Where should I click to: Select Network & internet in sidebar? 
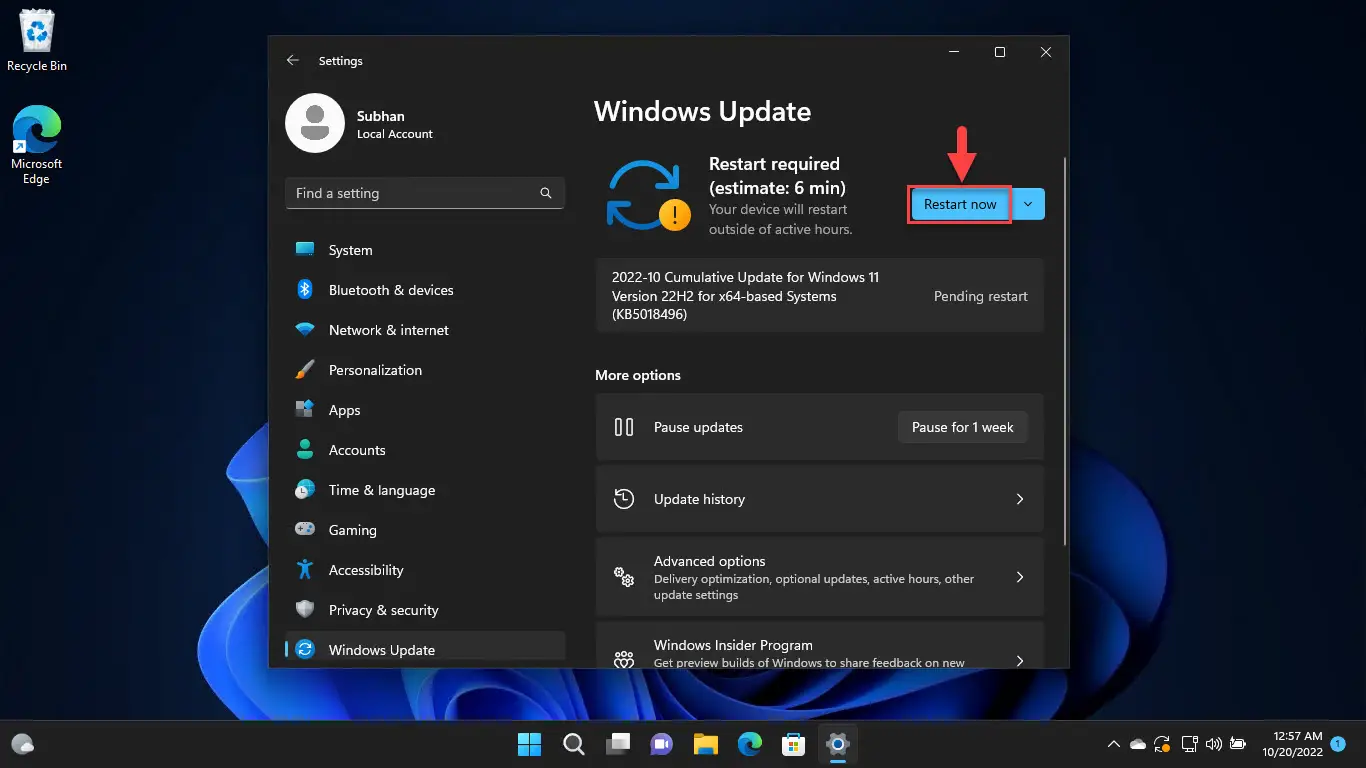425,330
